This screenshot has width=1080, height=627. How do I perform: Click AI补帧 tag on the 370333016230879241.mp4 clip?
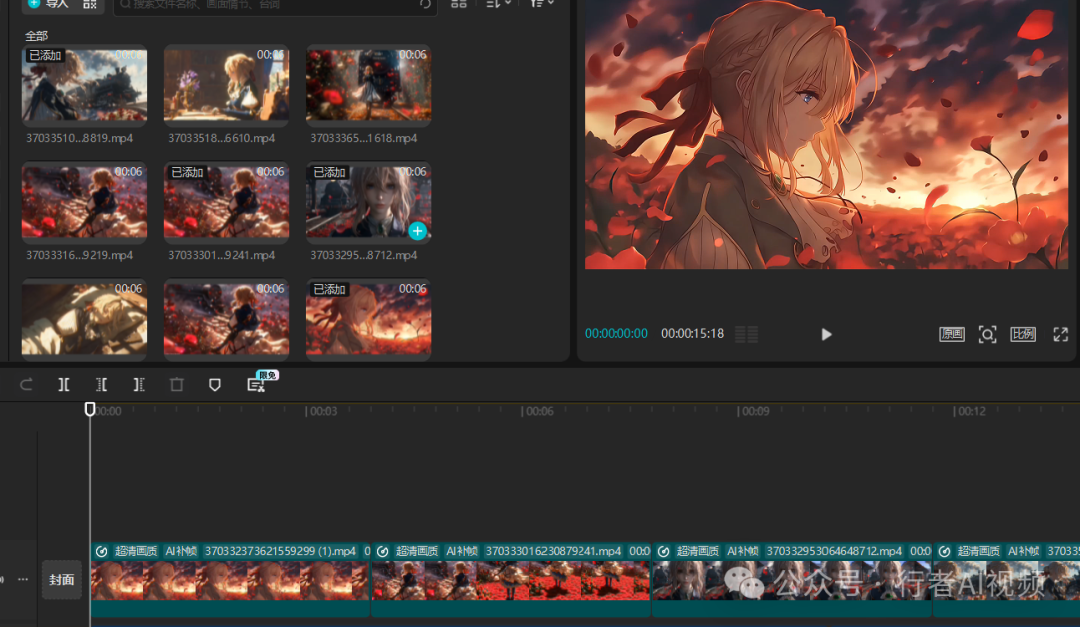tap(461, 551)
